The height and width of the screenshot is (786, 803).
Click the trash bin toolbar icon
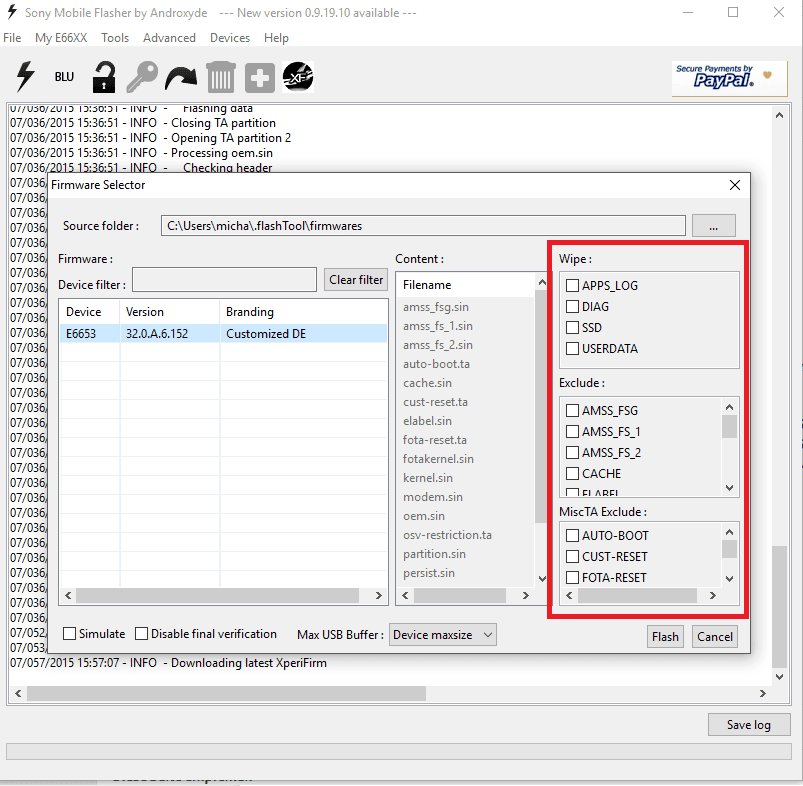221,77
